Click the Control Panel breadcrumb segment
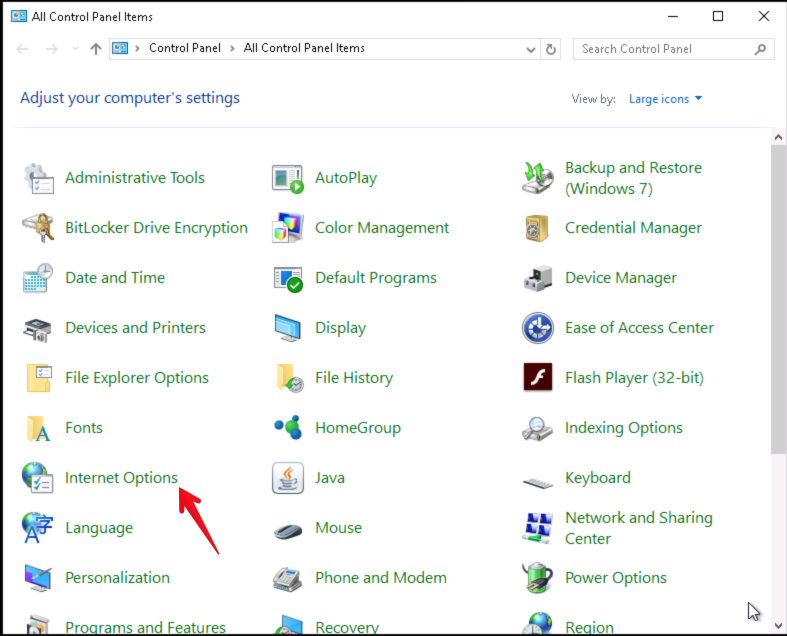The image size is (787, 636). 185,48
